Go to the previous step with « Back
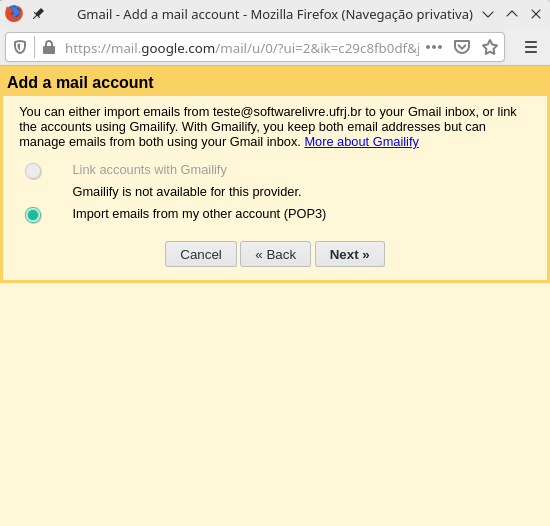Screen dimensions: 550x526 [x=275, y=254]
